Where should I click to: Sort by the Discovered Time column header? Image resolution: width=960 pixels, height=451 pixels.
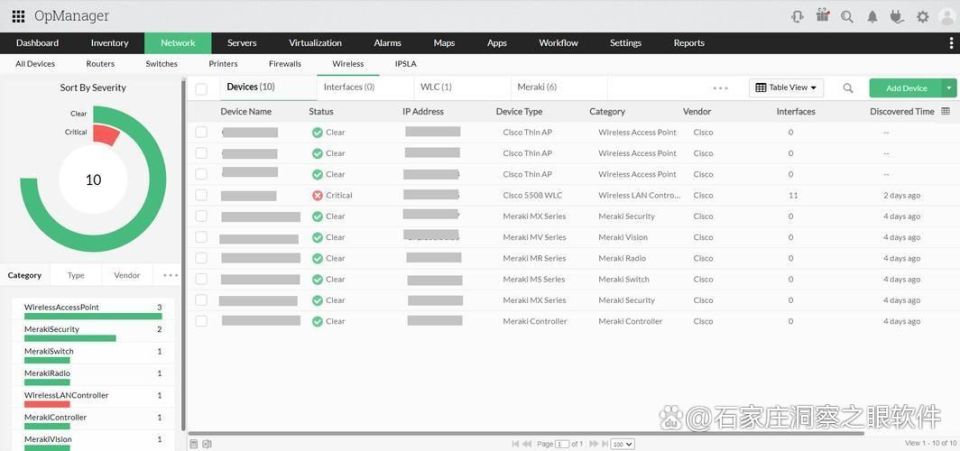tap(902, 111)
